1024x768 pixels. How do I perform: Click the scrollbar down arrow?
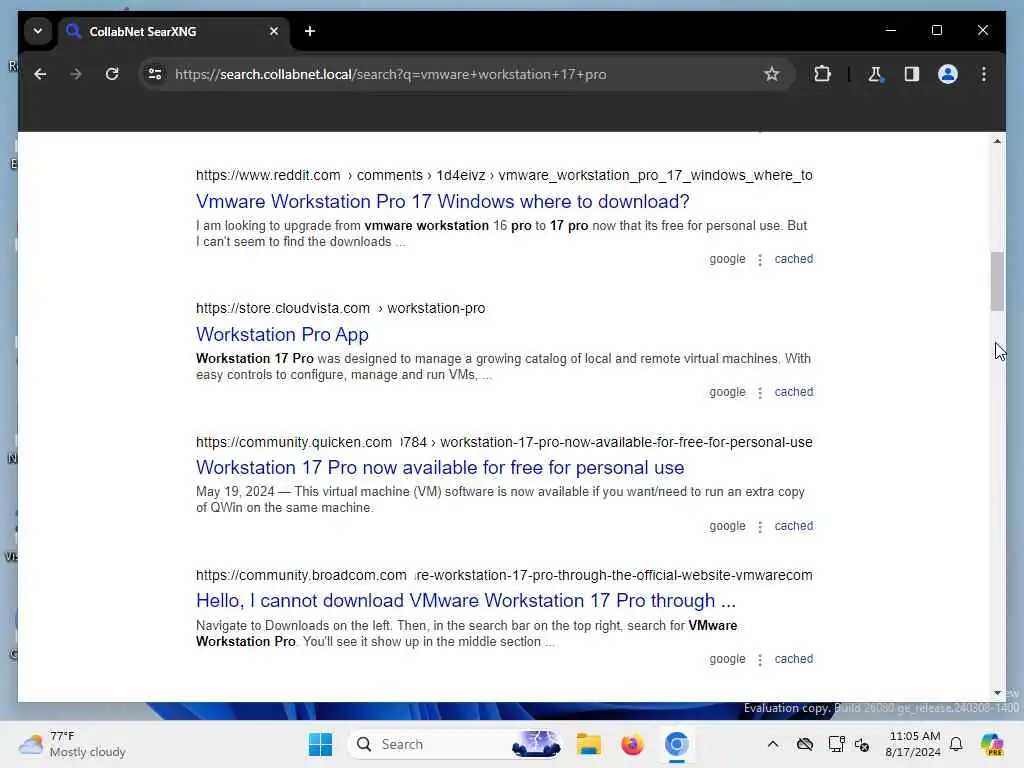[x=997, y=693]
